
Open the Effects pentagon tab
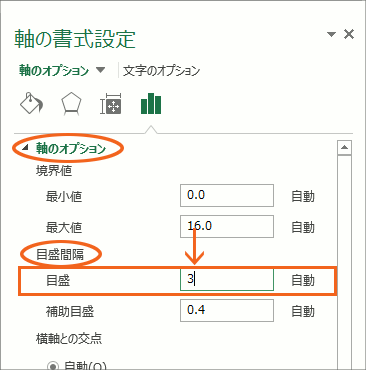71,104
